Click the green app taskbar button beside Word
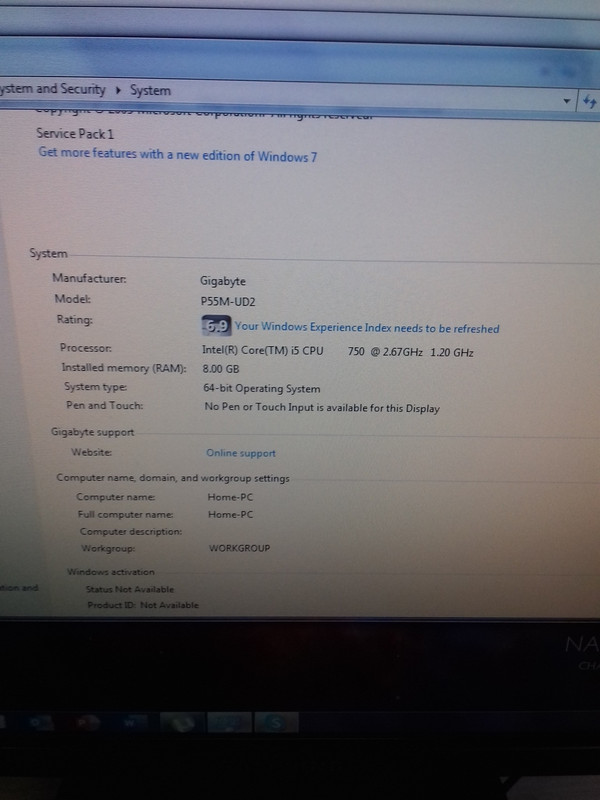Screen dimensions: 600x800 click(x=182, y=723)
